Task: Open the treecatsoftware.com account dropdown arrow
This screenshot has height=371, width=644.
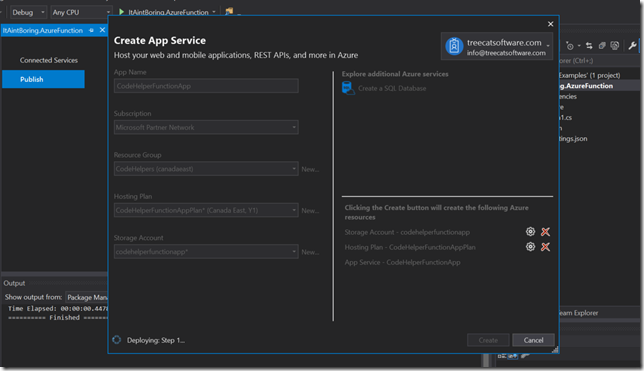Action: 548,46
